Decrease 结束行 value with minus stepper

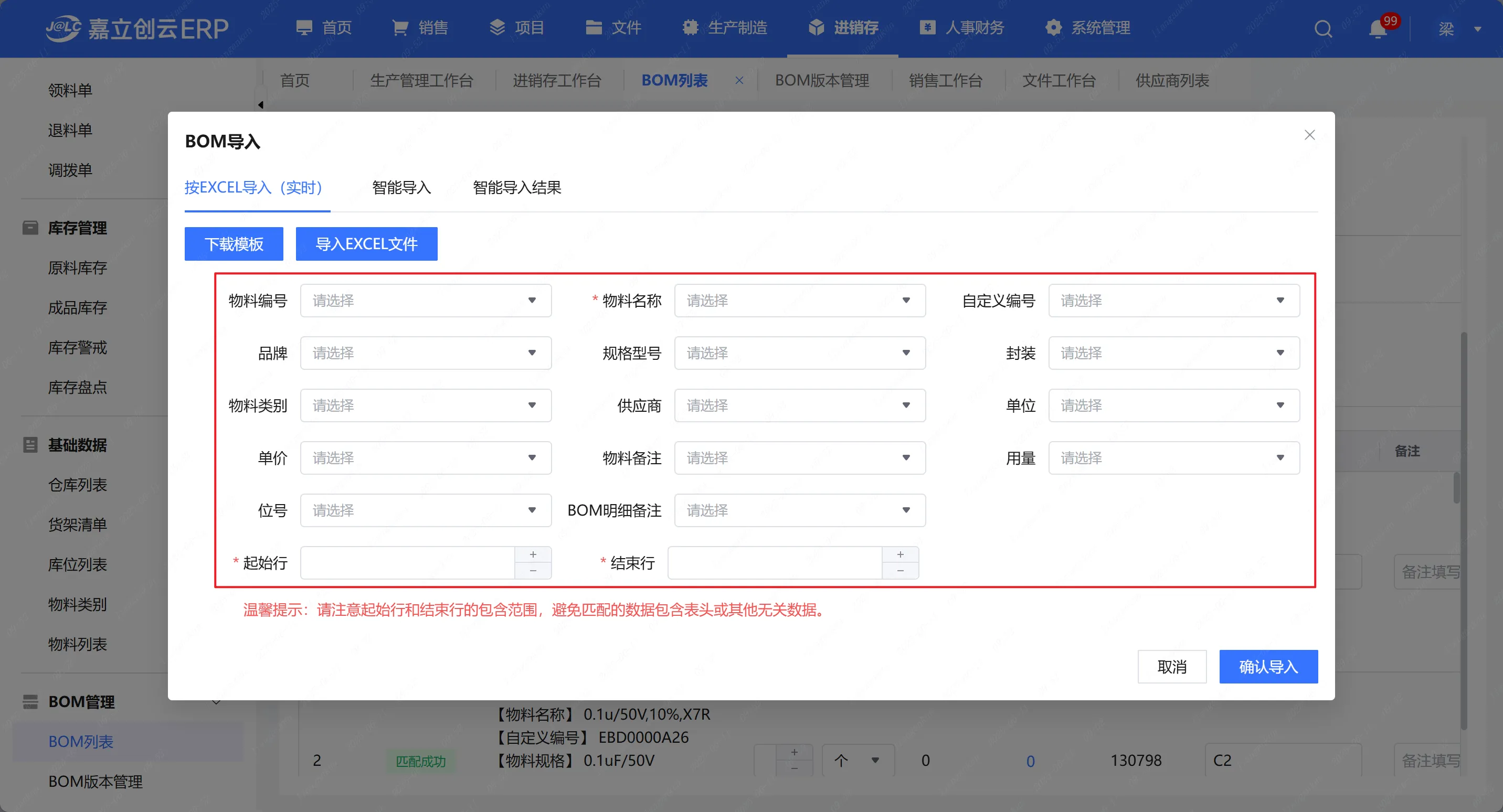901,571
